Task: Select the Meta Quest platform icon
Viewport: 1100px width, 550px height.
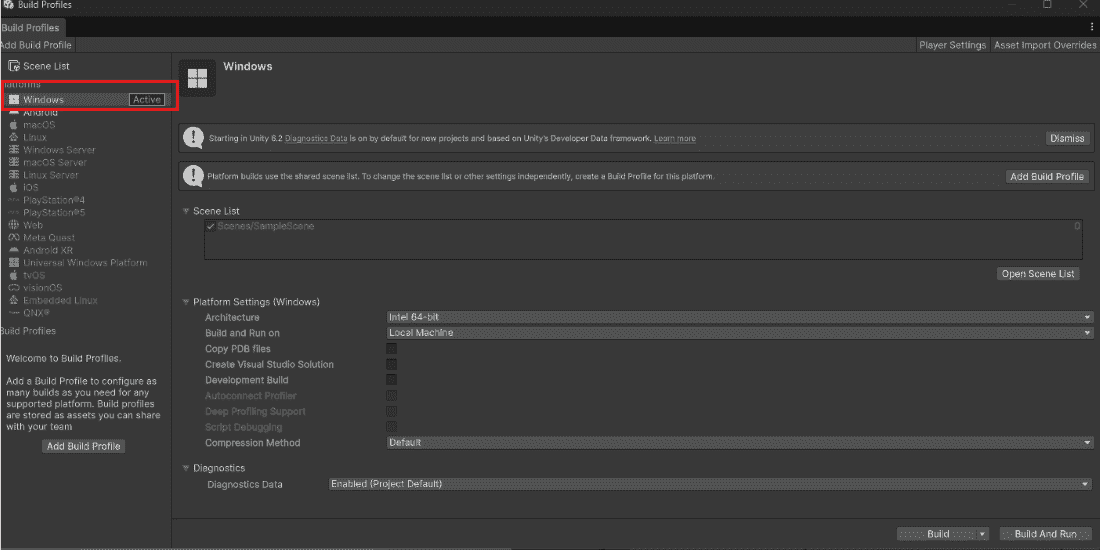Action: point(13,238)
